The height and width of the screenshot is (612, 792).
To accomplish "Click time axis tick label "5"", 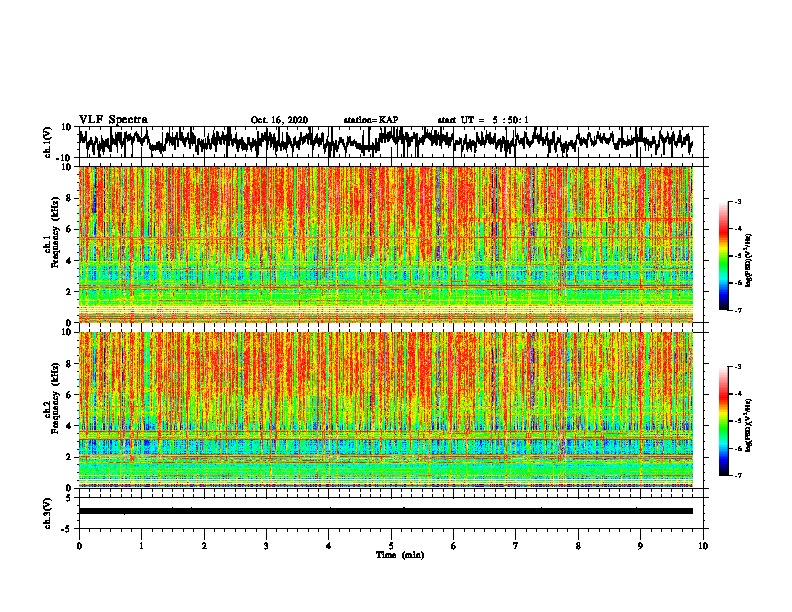I will point(391,546).
